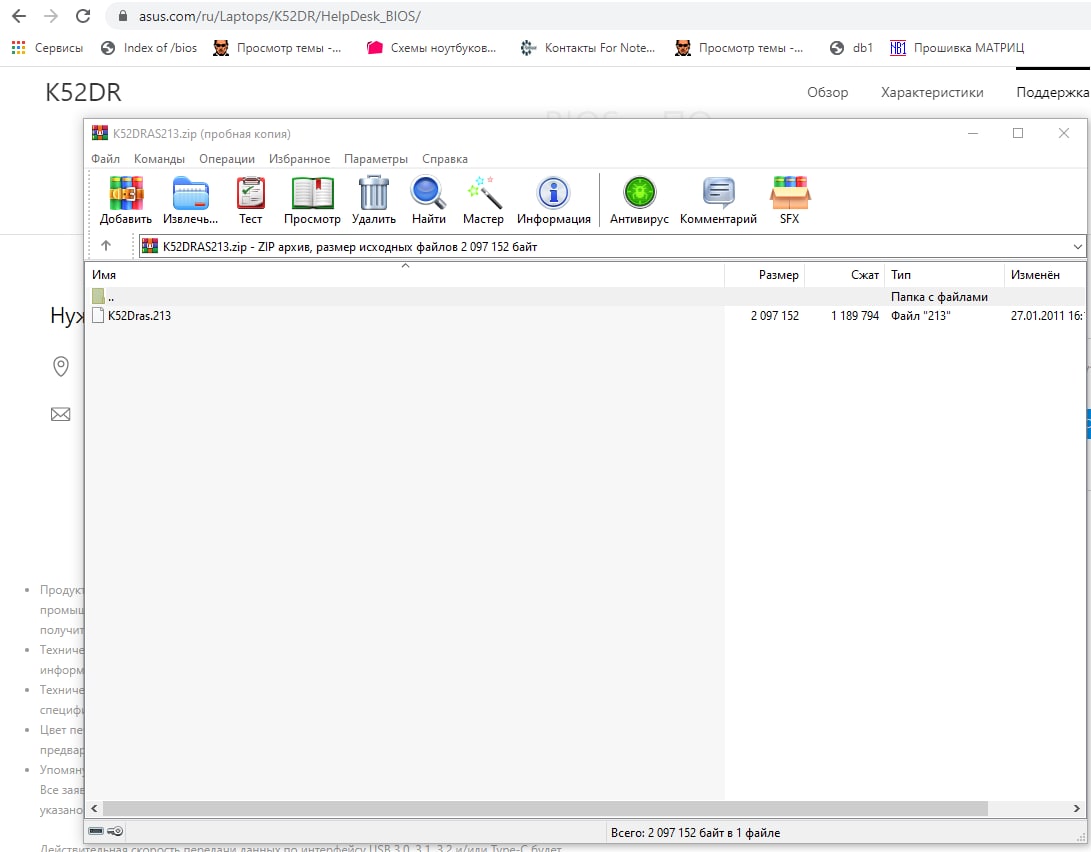
Task: Open the 'Контакты For Note...' bookmark
Action: (x=589, y=48)
